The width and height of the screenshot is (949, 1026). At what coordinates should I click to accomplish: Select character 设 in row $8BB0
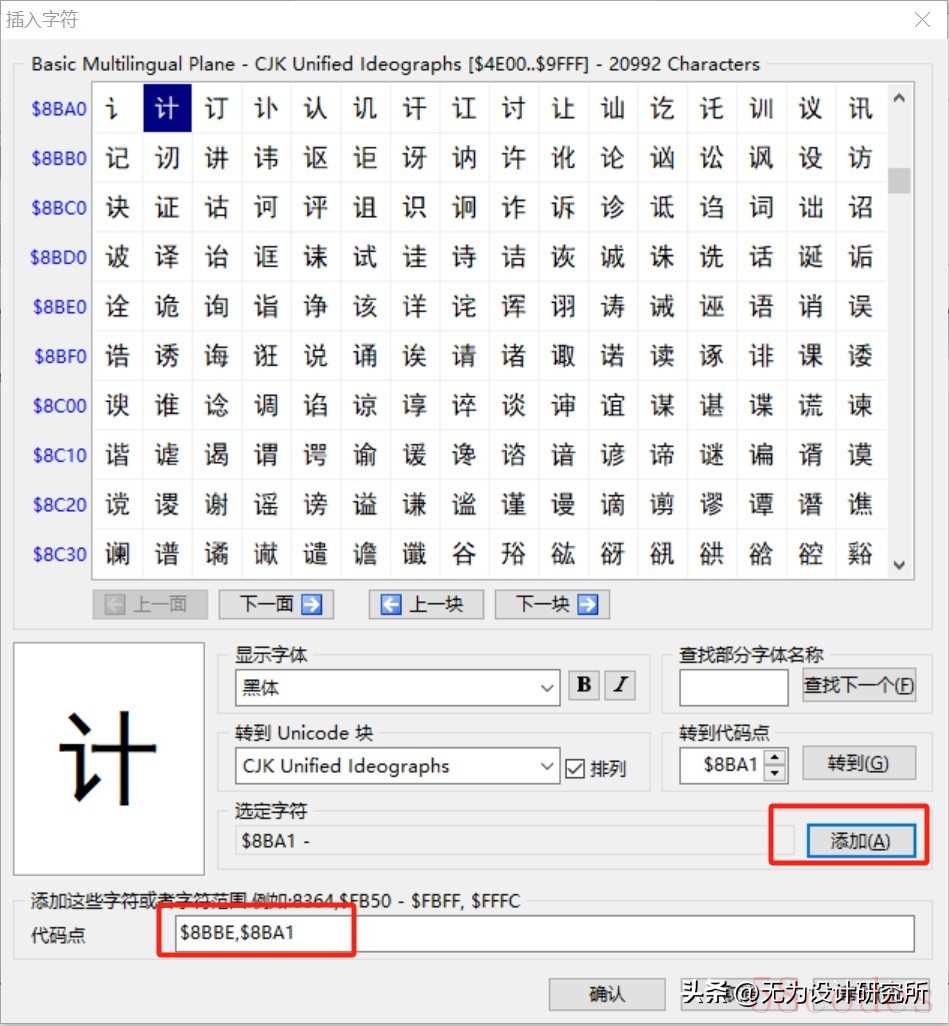pos(810,158)
